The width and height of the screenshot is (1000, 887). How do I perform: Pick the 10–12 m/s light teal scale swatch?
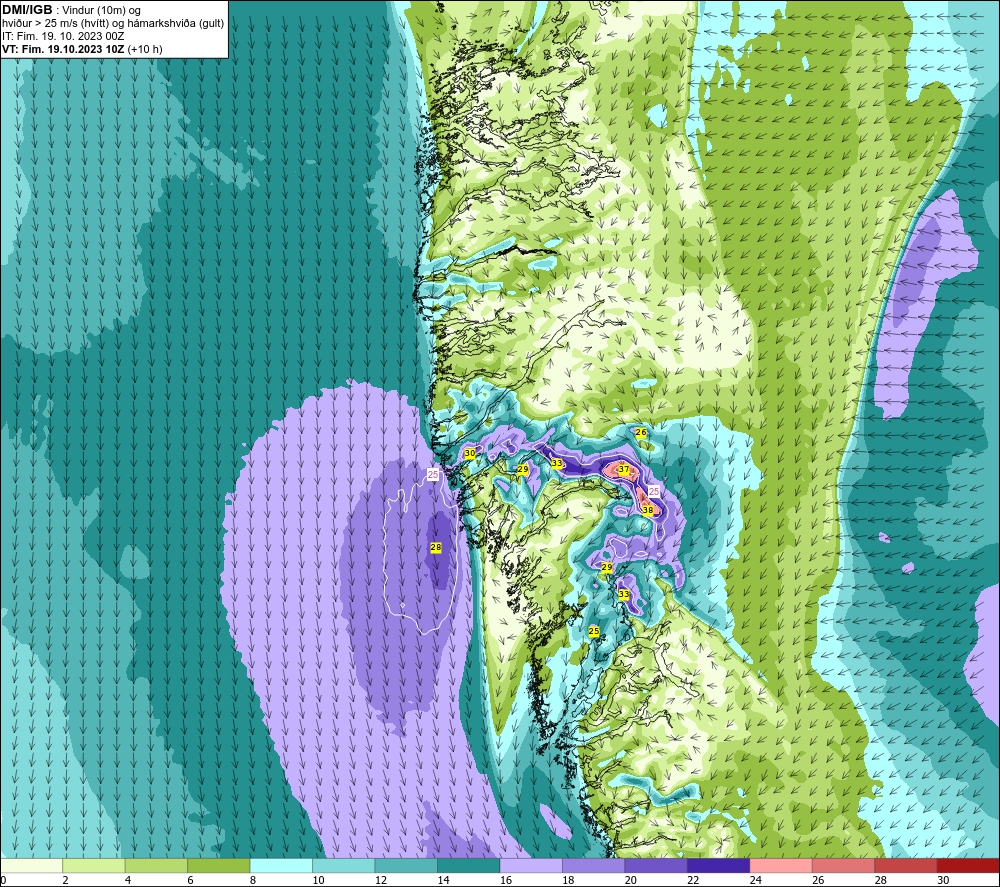pos(344,866)
